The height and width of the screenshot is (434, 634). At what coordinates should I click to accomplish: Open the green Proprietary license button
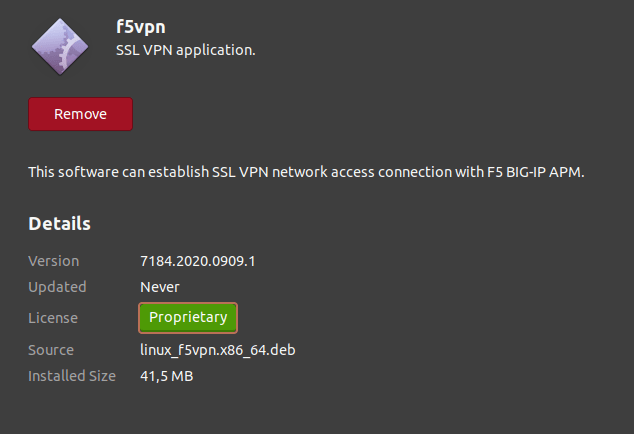[188, 318]
